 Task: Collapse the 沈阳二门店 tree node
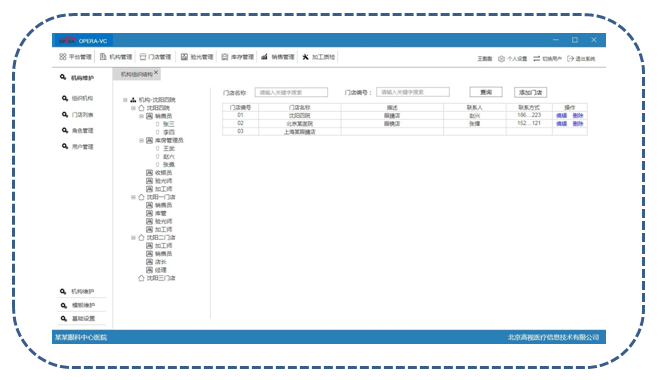133,238
